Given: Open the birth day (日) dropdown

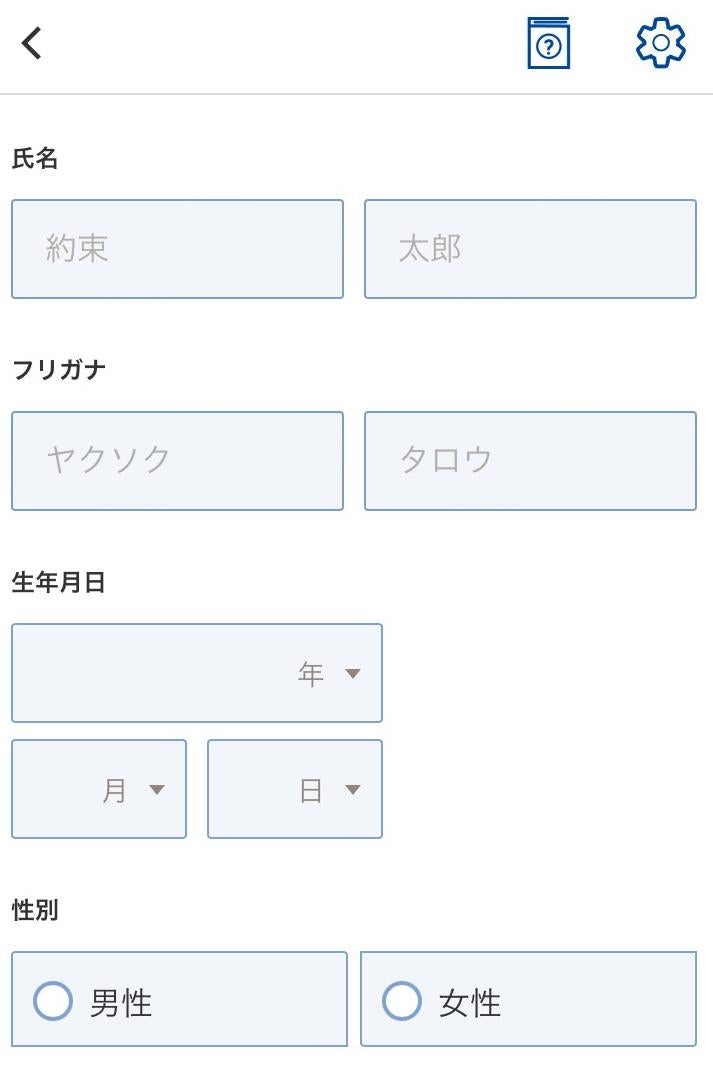Looking at the screenshot, I should (295, 789).
